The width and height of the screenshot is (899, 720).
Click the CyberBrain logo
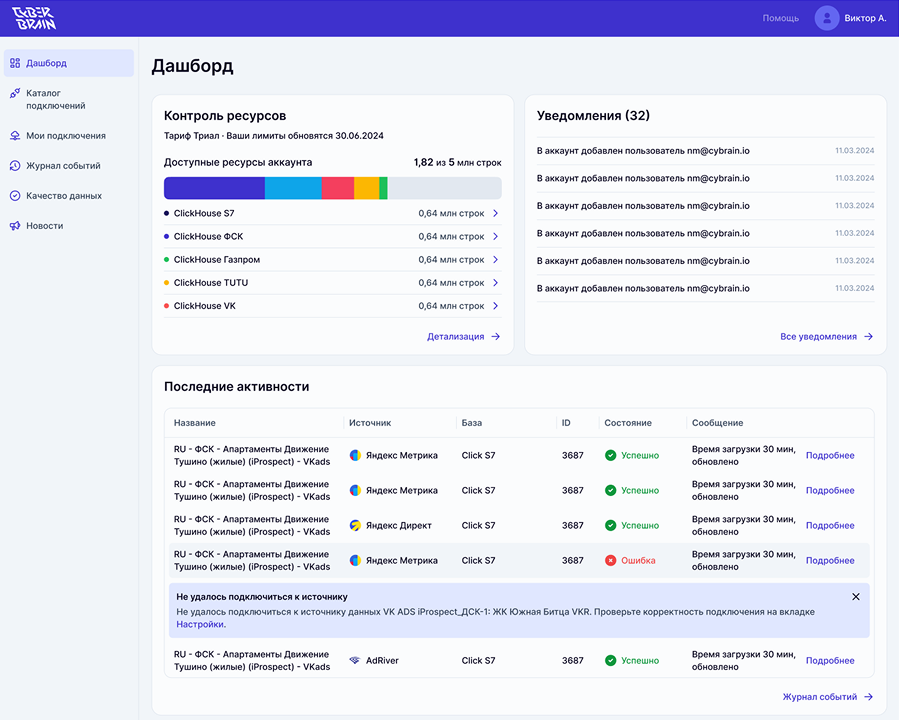pyautogui.click(x=34, y=18)
